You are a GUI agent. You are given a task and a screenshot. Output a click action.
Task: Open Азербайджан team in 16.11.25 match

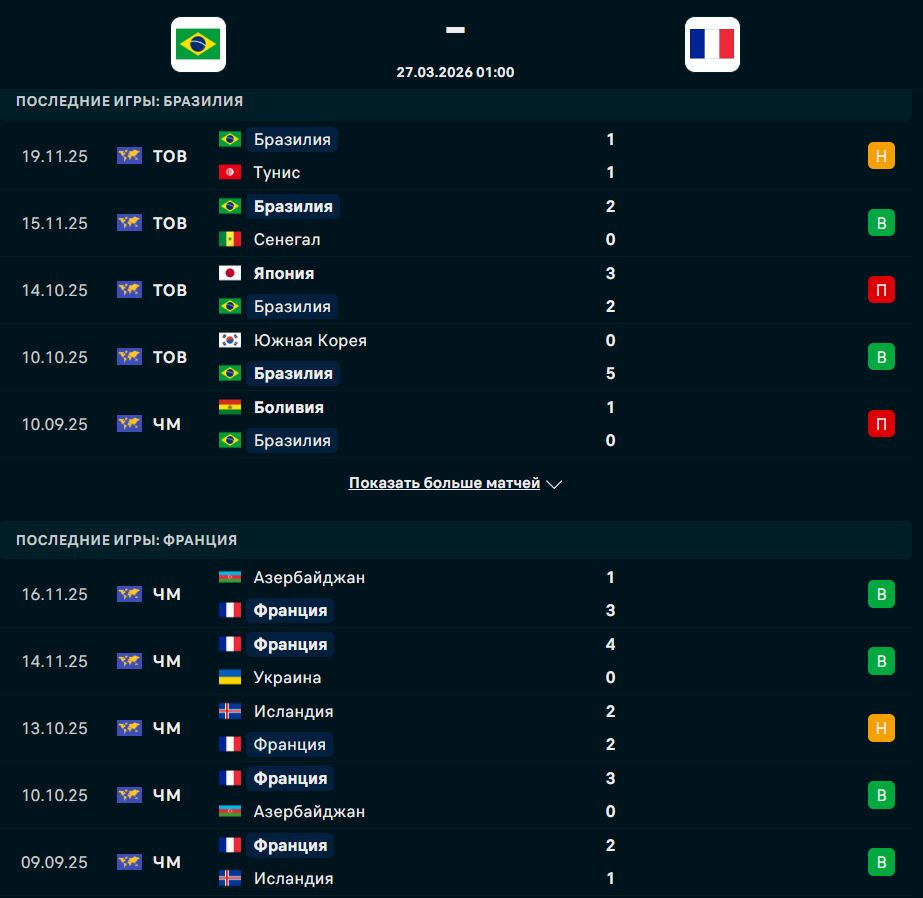309,578
